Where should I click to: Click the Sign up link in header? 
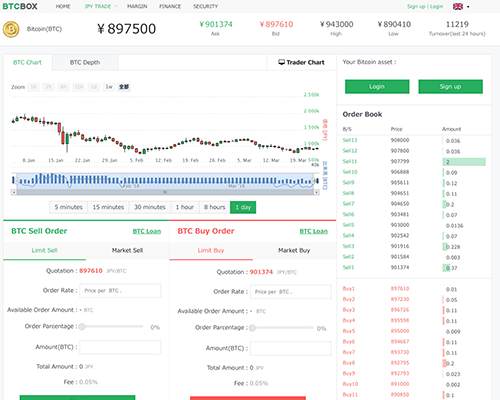point(416,6)
